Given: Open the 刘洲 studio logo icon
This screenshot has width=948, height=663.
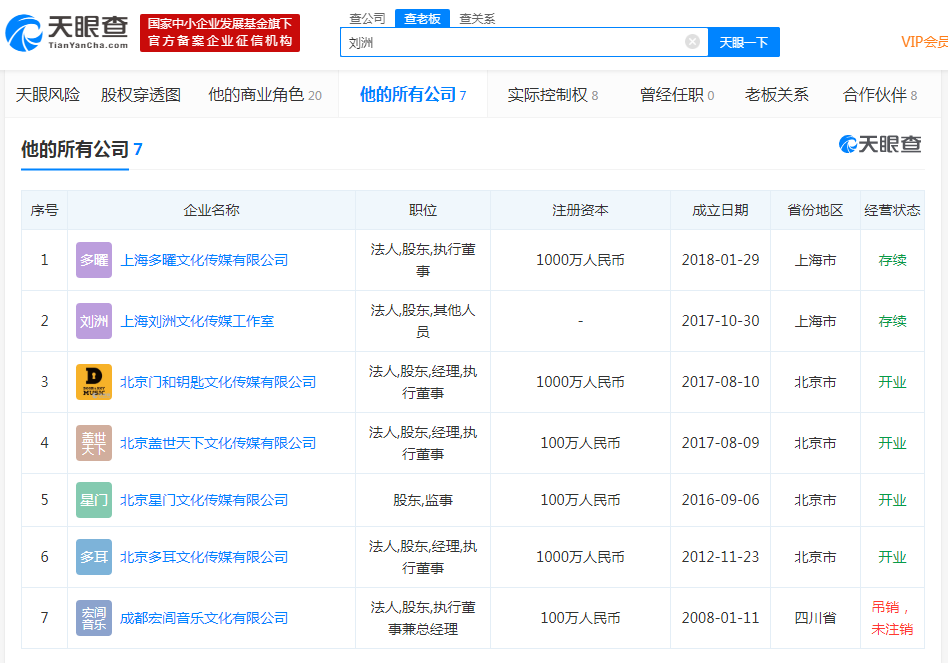Looking at the screenshot, I should point(94,321).
